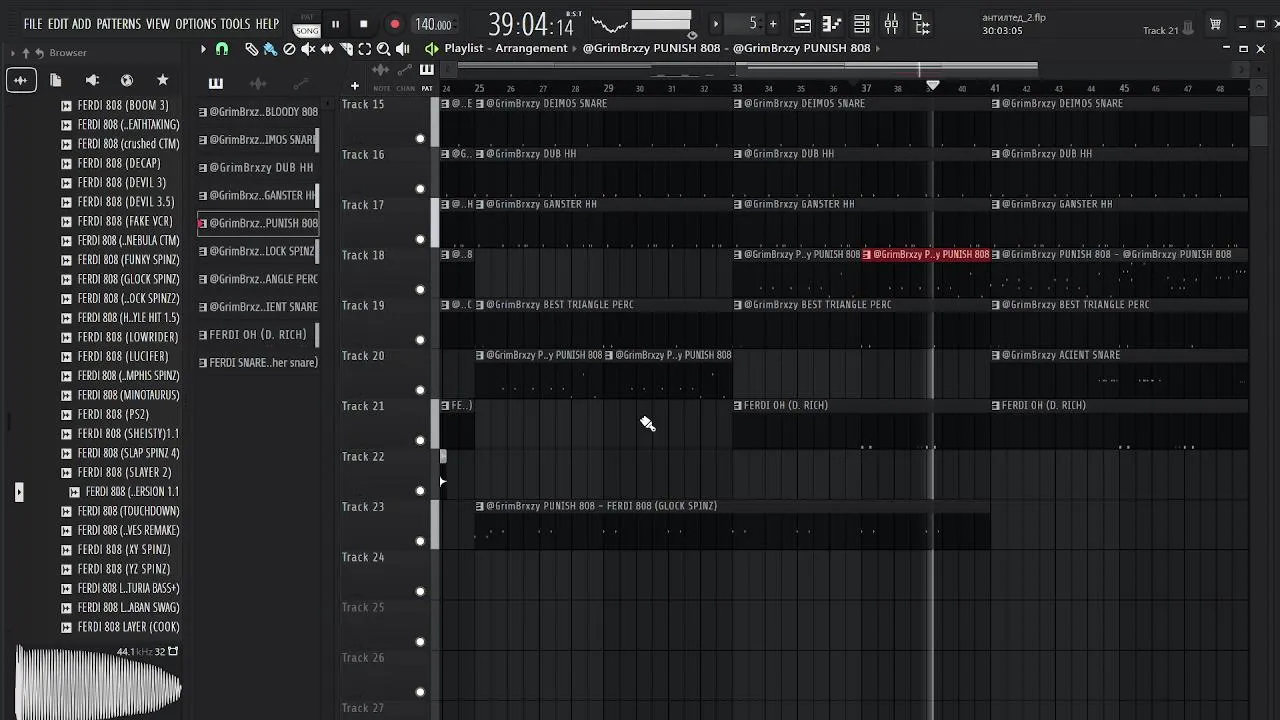This screenshot has width=1280, height=720.
Task: Expand arrow after PUNISH 808 playlist title
Action: coord(878,48)
